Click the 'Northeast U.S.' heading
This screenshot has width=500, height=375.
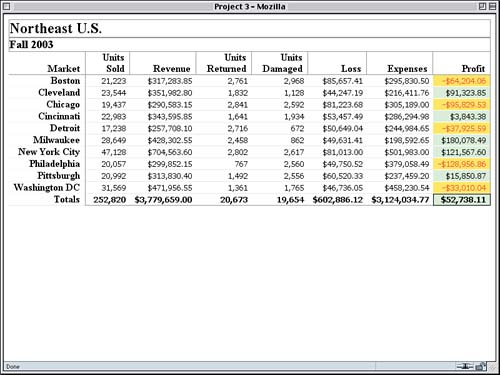click(x=56, y=29)
